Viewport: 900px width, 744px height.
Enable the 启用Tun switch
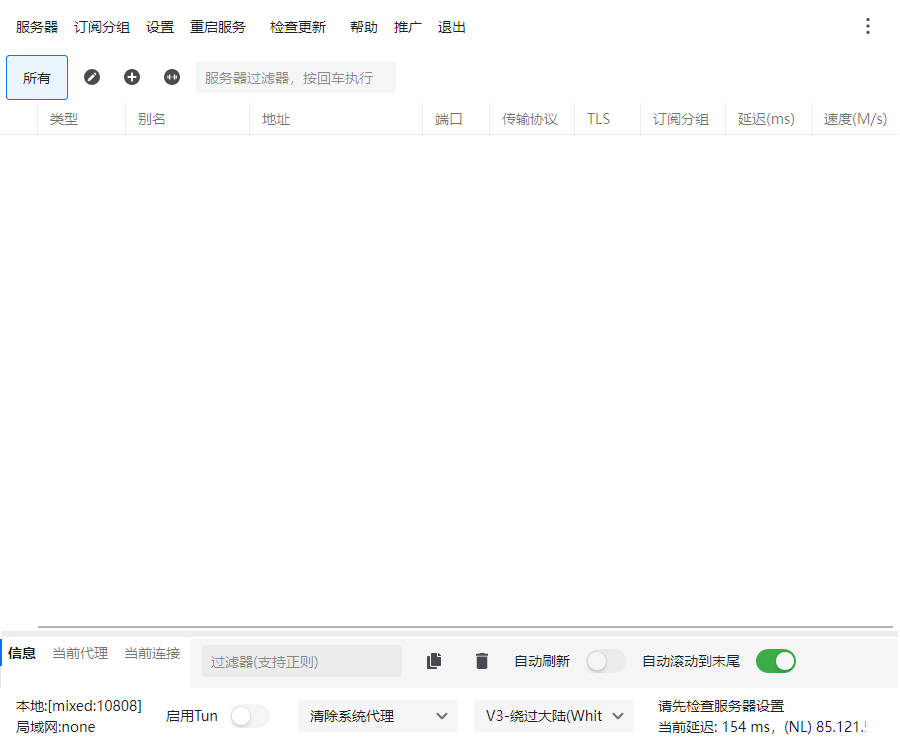tap(249, 716)
